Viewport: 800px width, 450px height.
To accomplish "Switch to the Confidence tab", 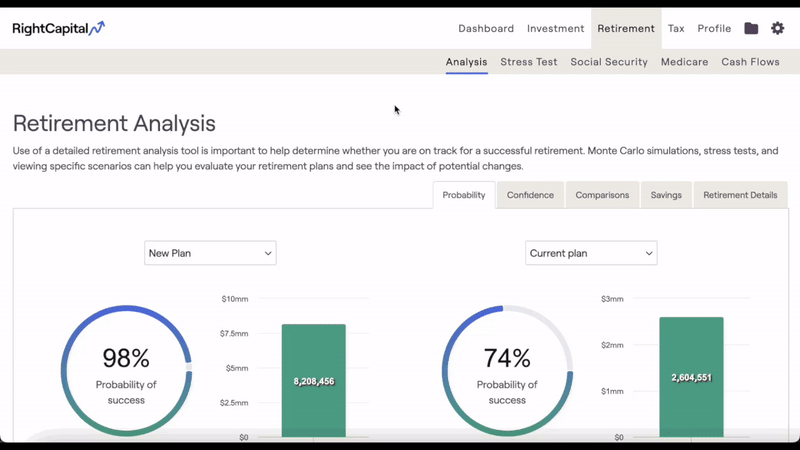I will click(x=530, y=195).
